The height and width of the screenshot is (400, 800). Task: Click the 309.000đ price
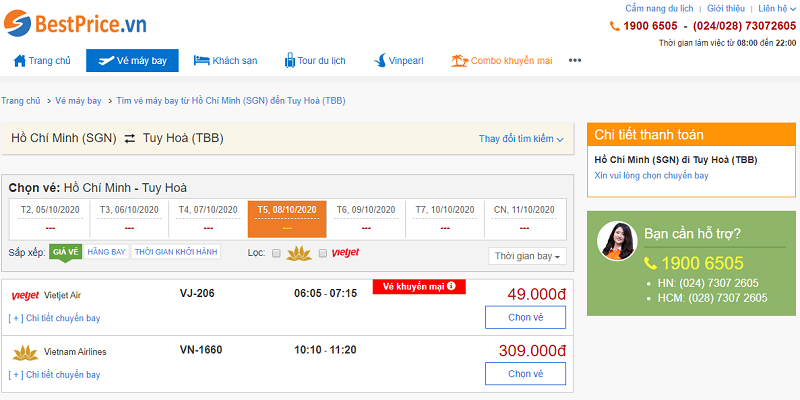533,351
